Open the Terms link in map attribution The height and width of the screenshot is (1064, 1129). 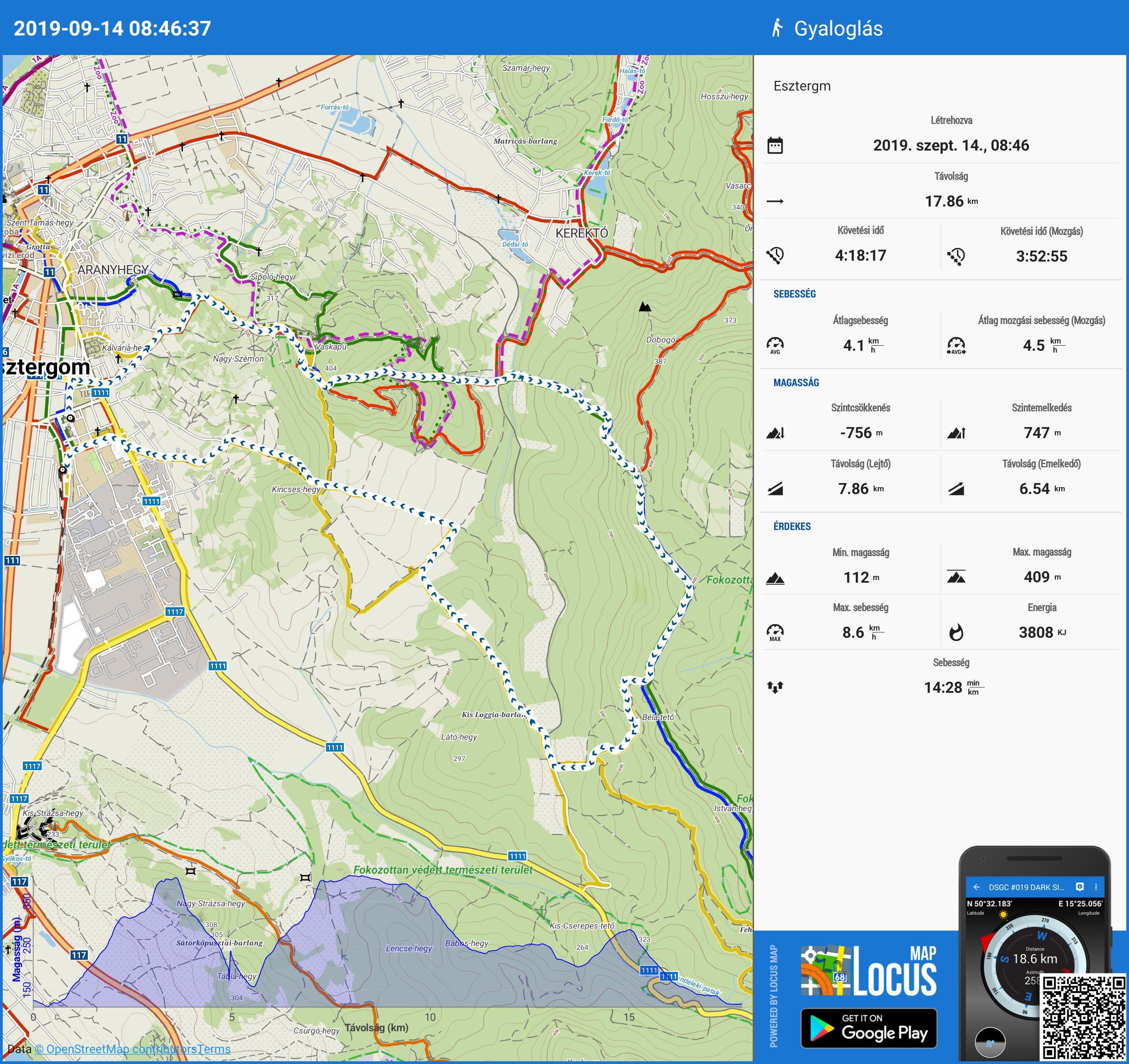[x=213, y=1049]
